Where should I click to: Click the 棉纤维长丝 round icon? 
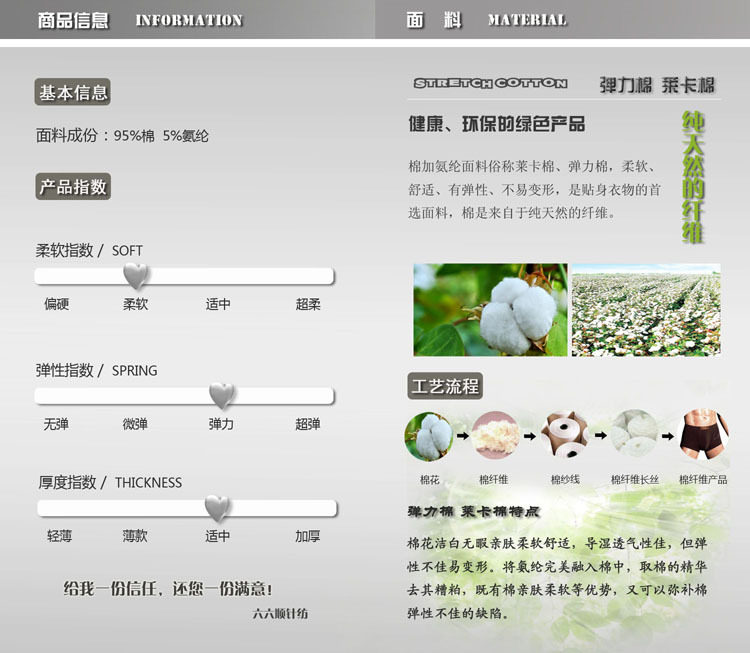[635, 433]
